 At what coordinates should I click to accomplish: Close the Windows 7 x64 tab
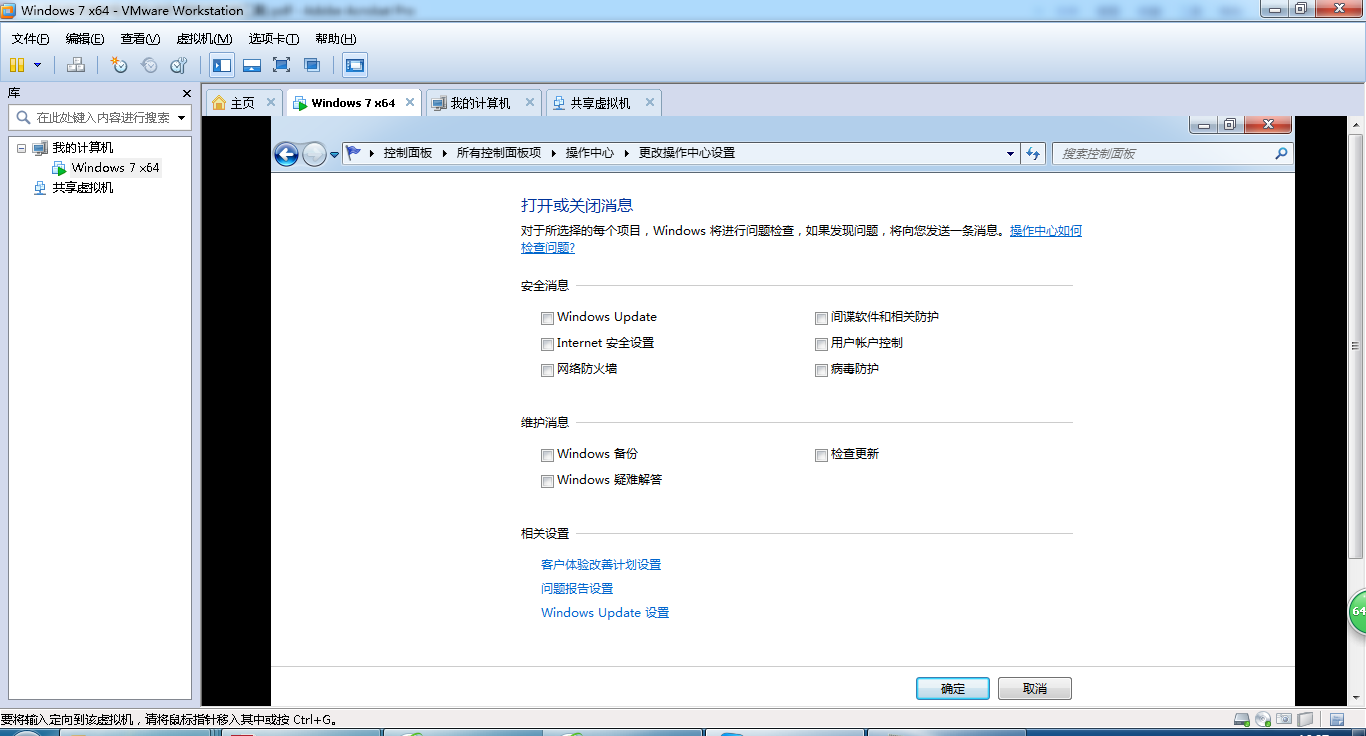click(x=410, y=102)
